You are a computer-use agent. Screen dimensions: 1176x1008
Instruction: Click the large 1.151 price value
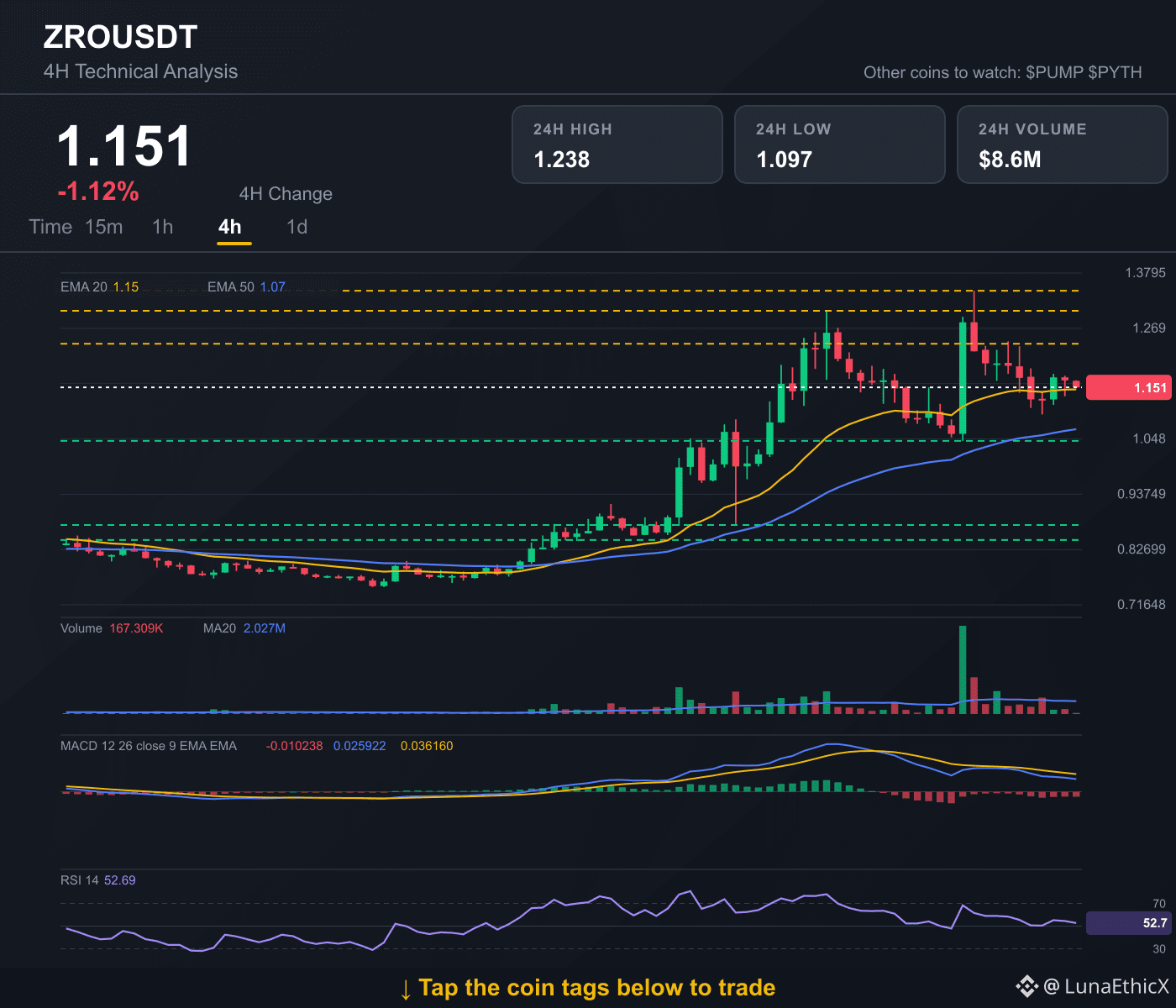point(125,146)
